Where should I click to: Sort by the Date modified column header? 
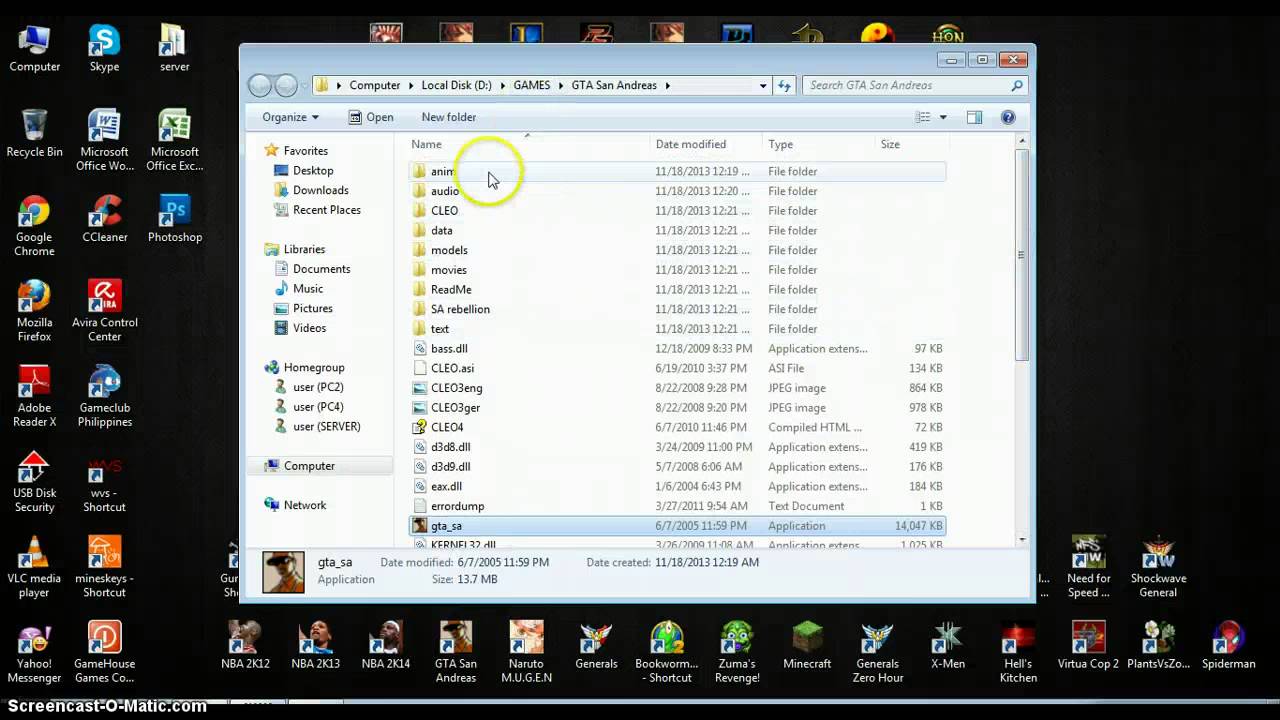706,144
